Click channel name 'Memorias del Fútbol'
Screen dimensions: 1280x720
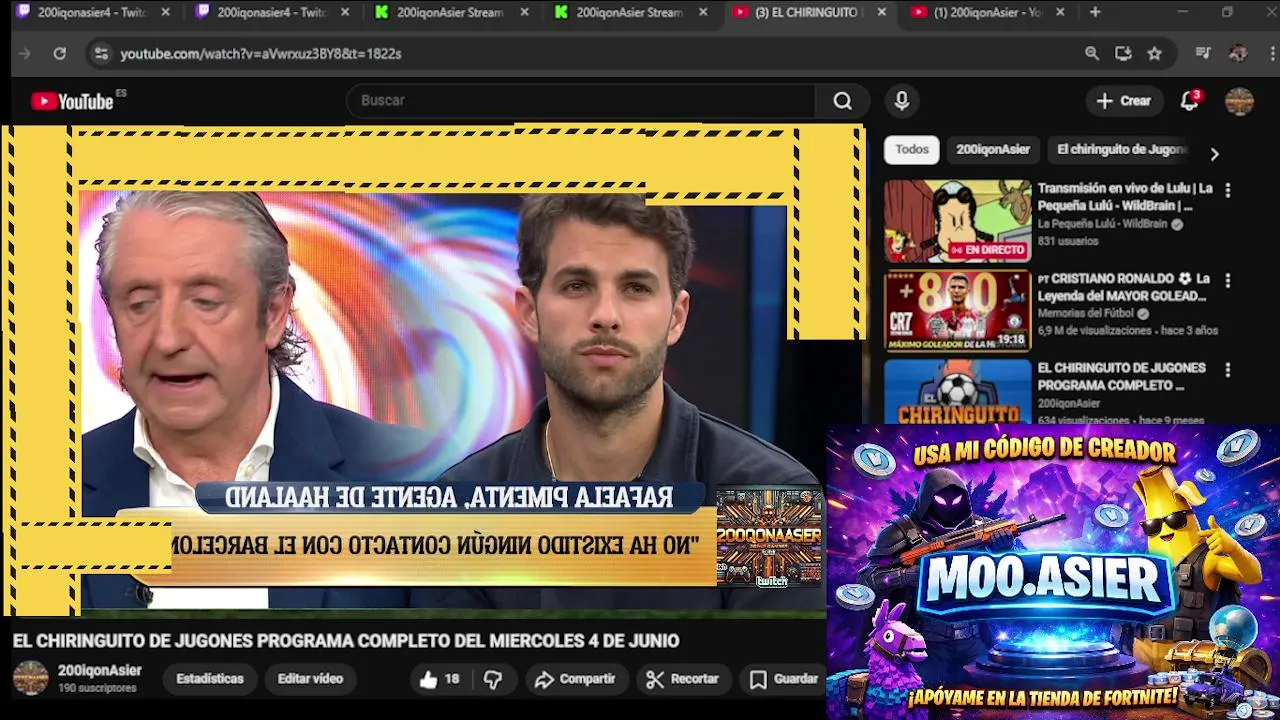pyautogui.click(x=1086, y=313)
